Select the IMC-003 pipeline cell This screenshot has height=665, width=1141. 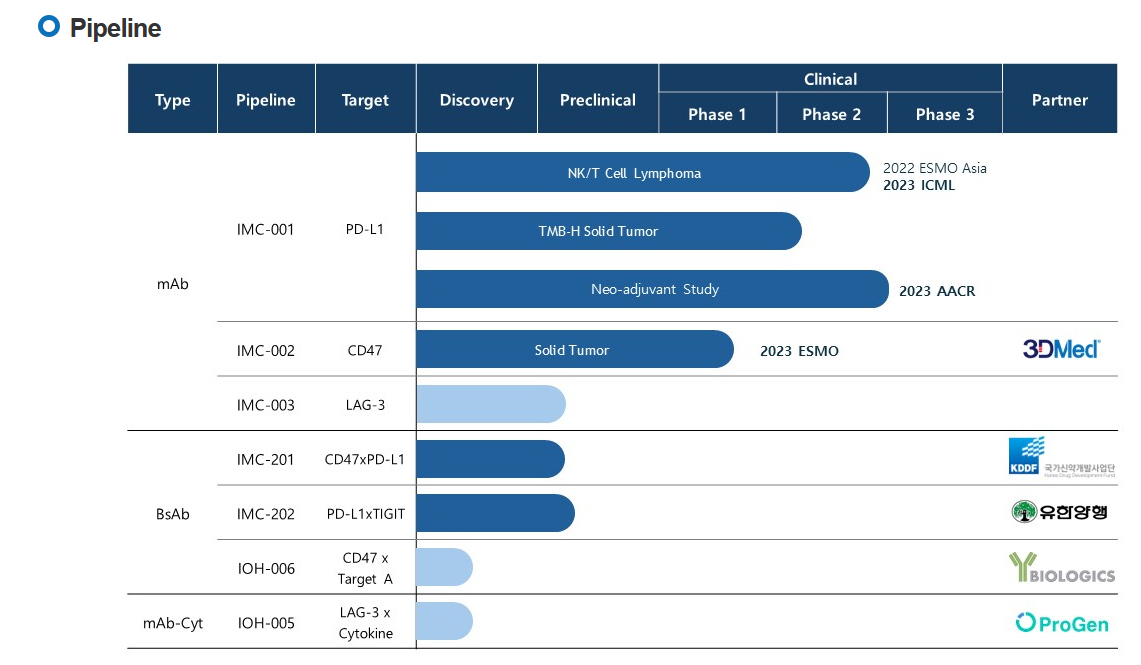(x=266, y=405)
